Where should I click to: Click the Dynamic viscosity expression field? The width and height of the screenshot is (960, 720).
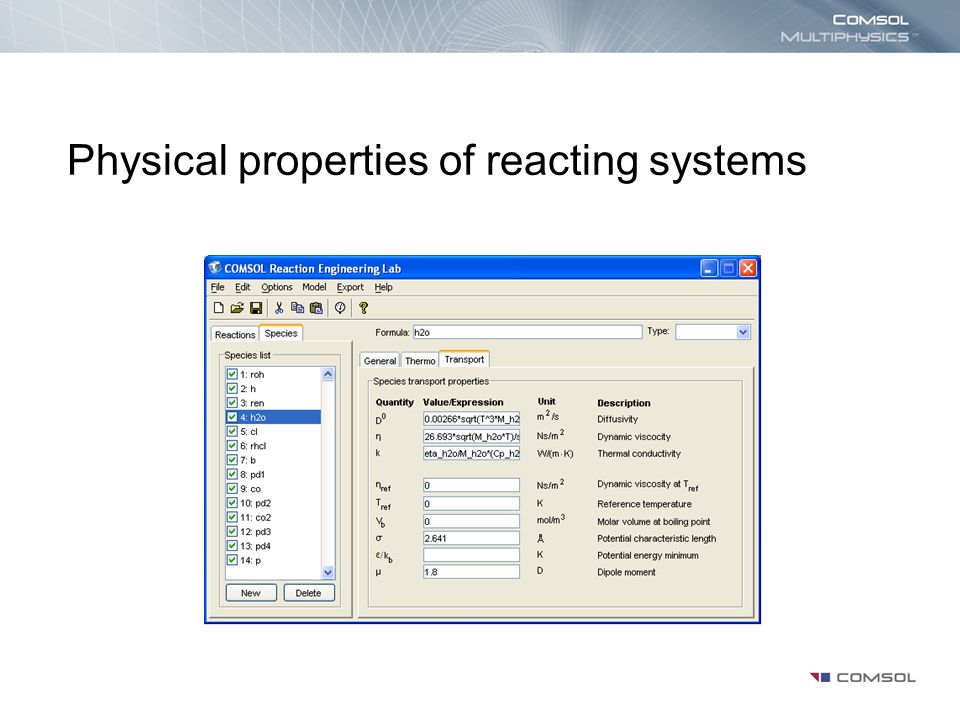[471, 437]
